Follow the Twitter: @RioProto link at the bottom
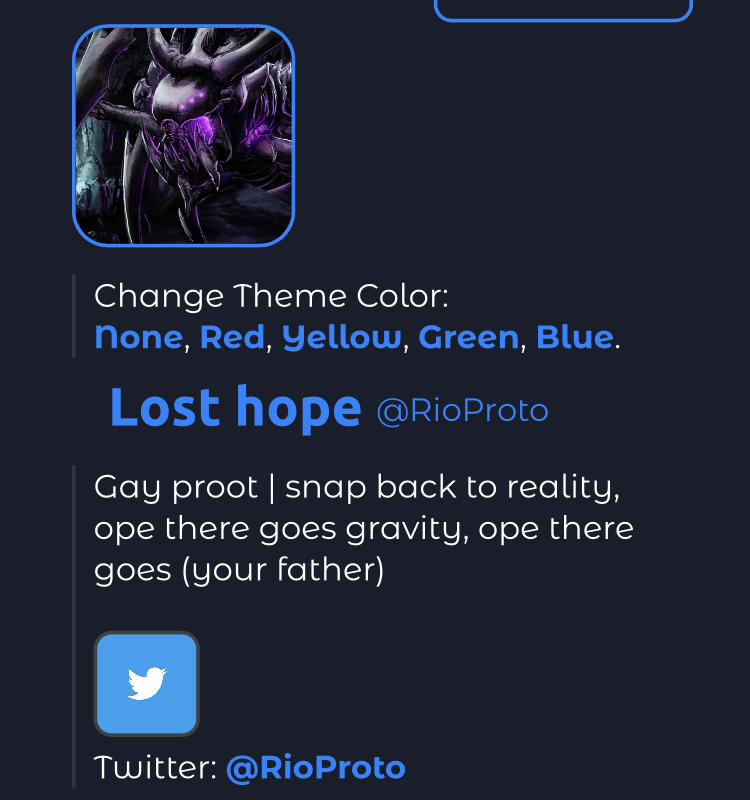This screenshot has height=800, width=750. click(316, 767)
